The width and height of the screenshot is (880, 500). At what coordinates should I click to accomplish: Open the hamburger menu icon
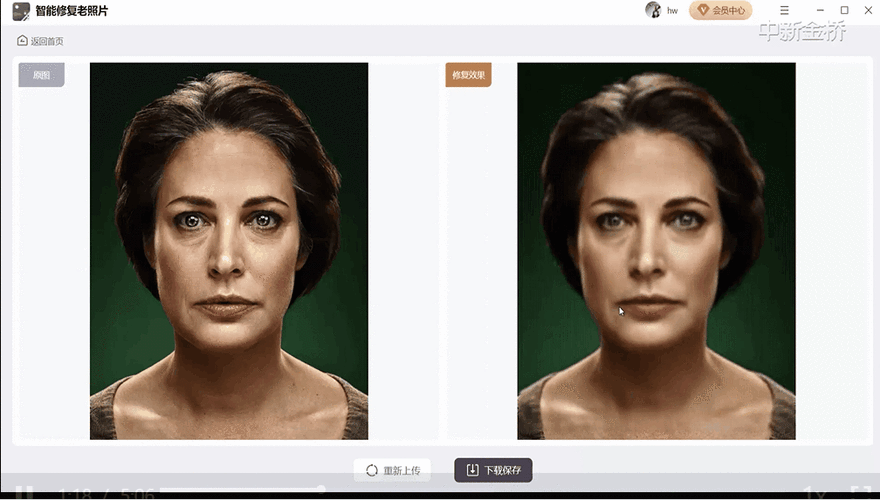tap(785, 10)
